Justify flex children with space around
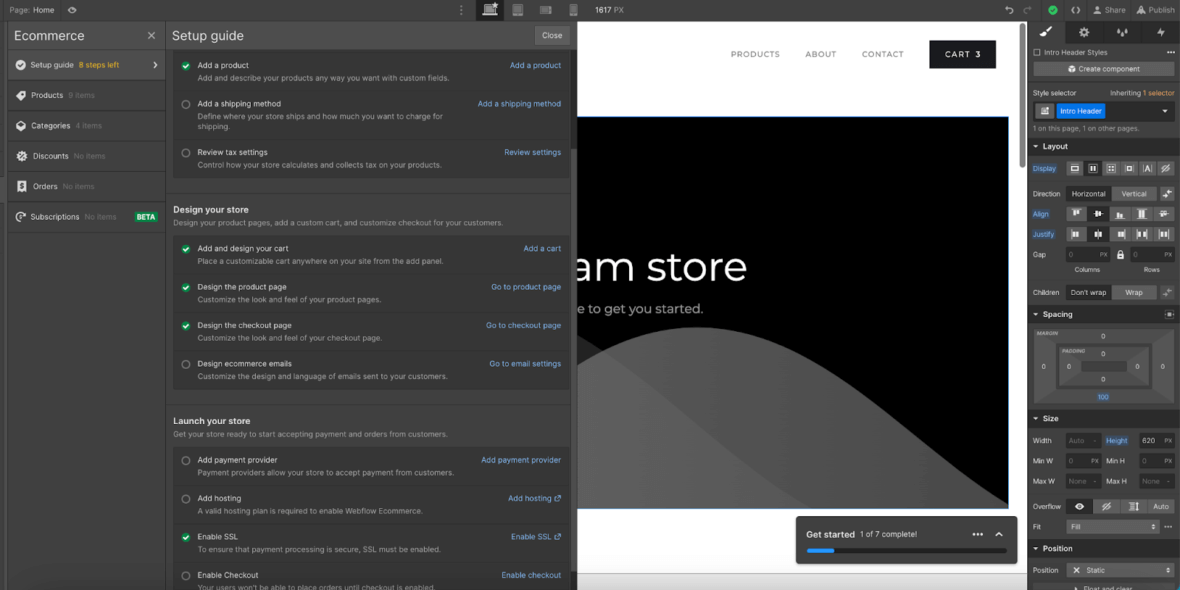 pyautogui.click(x=1163, y=235)
